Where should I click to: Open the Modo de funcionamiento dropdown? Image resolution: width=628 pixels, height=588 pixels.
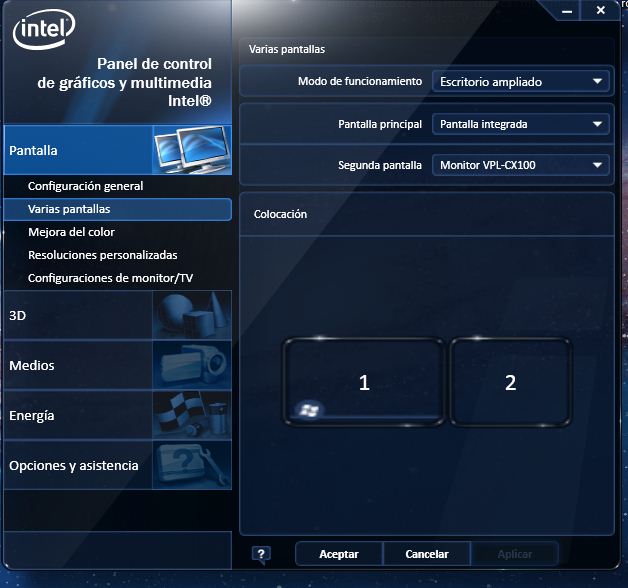[521, 82]
